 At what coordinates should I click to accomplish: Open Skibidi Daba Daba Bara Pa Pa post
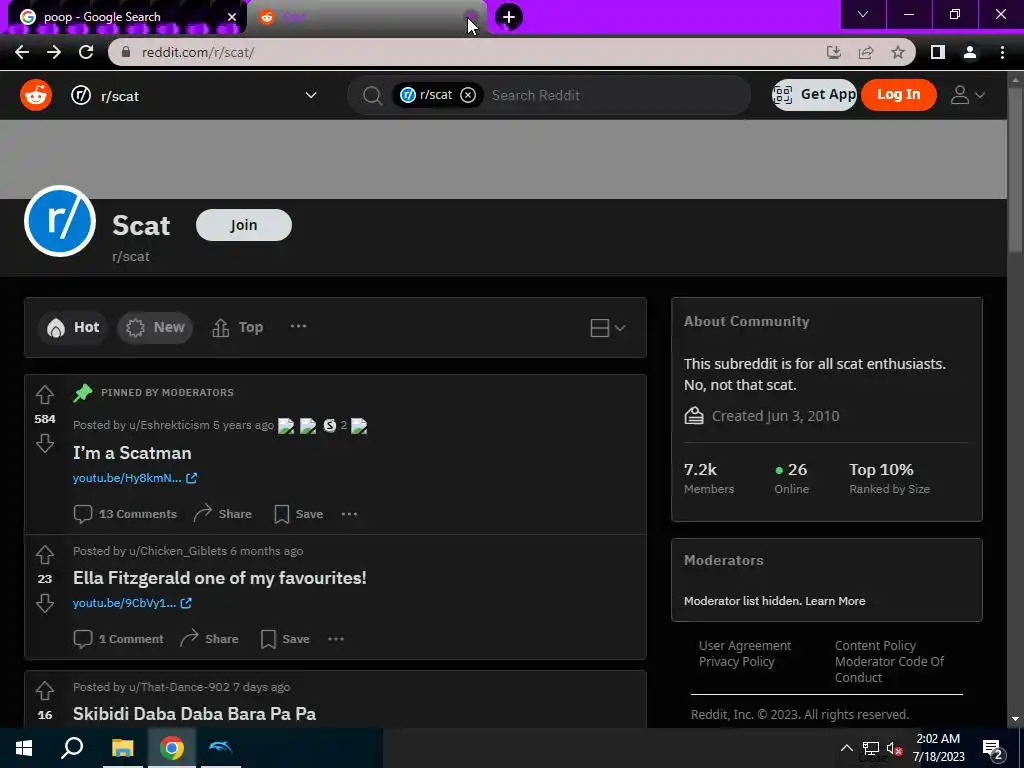(195, 714)
